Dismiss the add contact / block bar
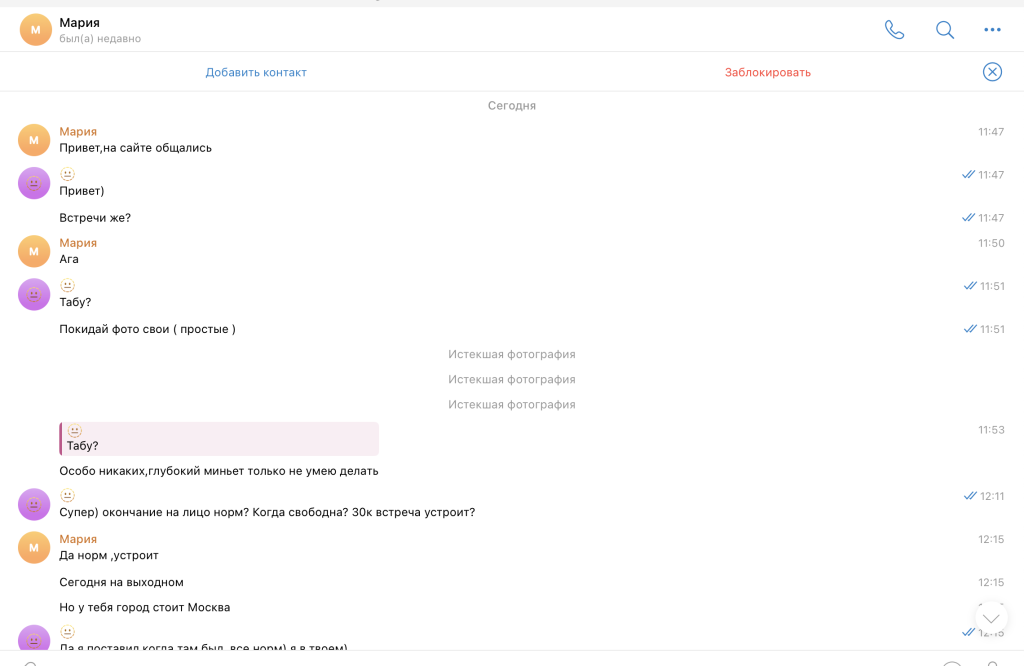The height and width of the screenshot is (666, 1024). (992, 72)
